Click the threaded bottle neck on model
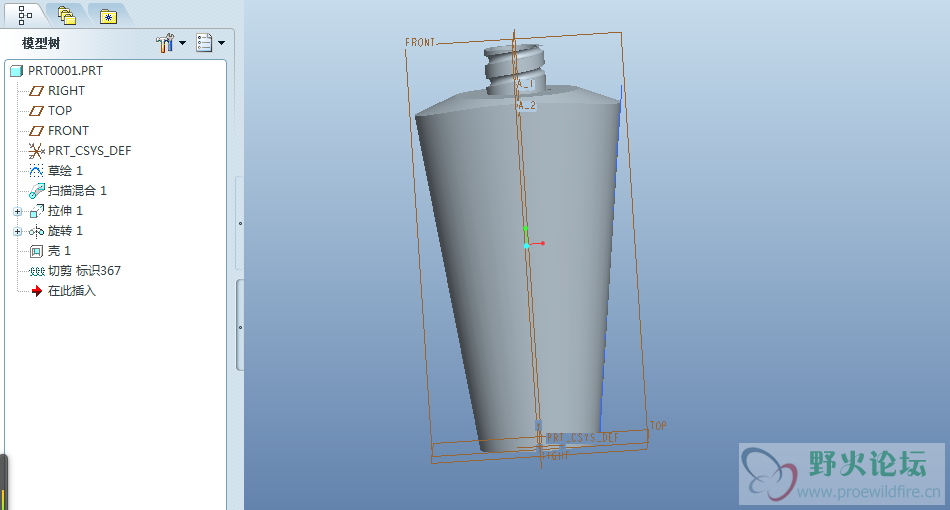Image resolution: width=950 pixels, height=510 pixels. (515, 70)
